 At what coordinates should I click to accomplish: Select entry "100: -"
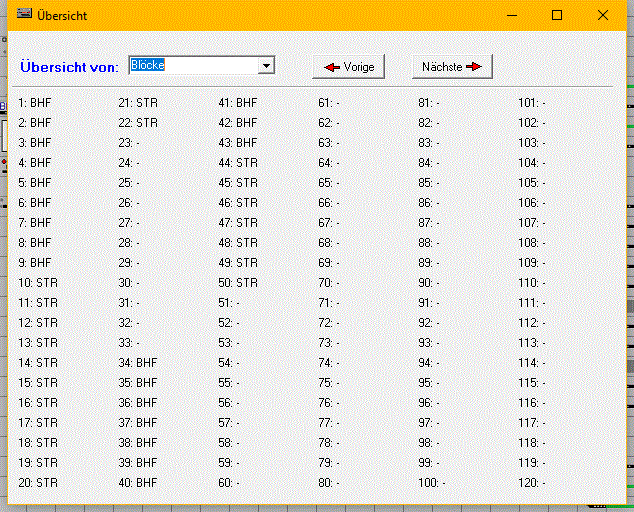click(x=432, y=483)
